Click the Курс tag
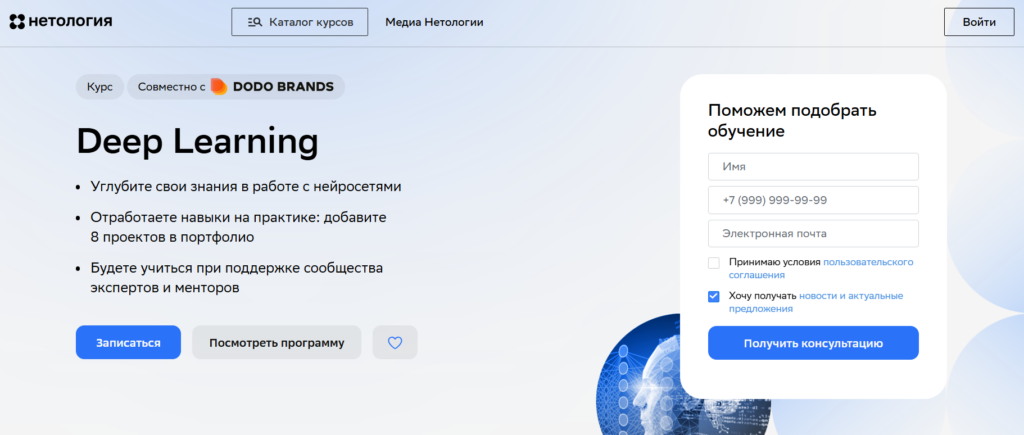1024x435 pixels. click(x=100, y=87)
